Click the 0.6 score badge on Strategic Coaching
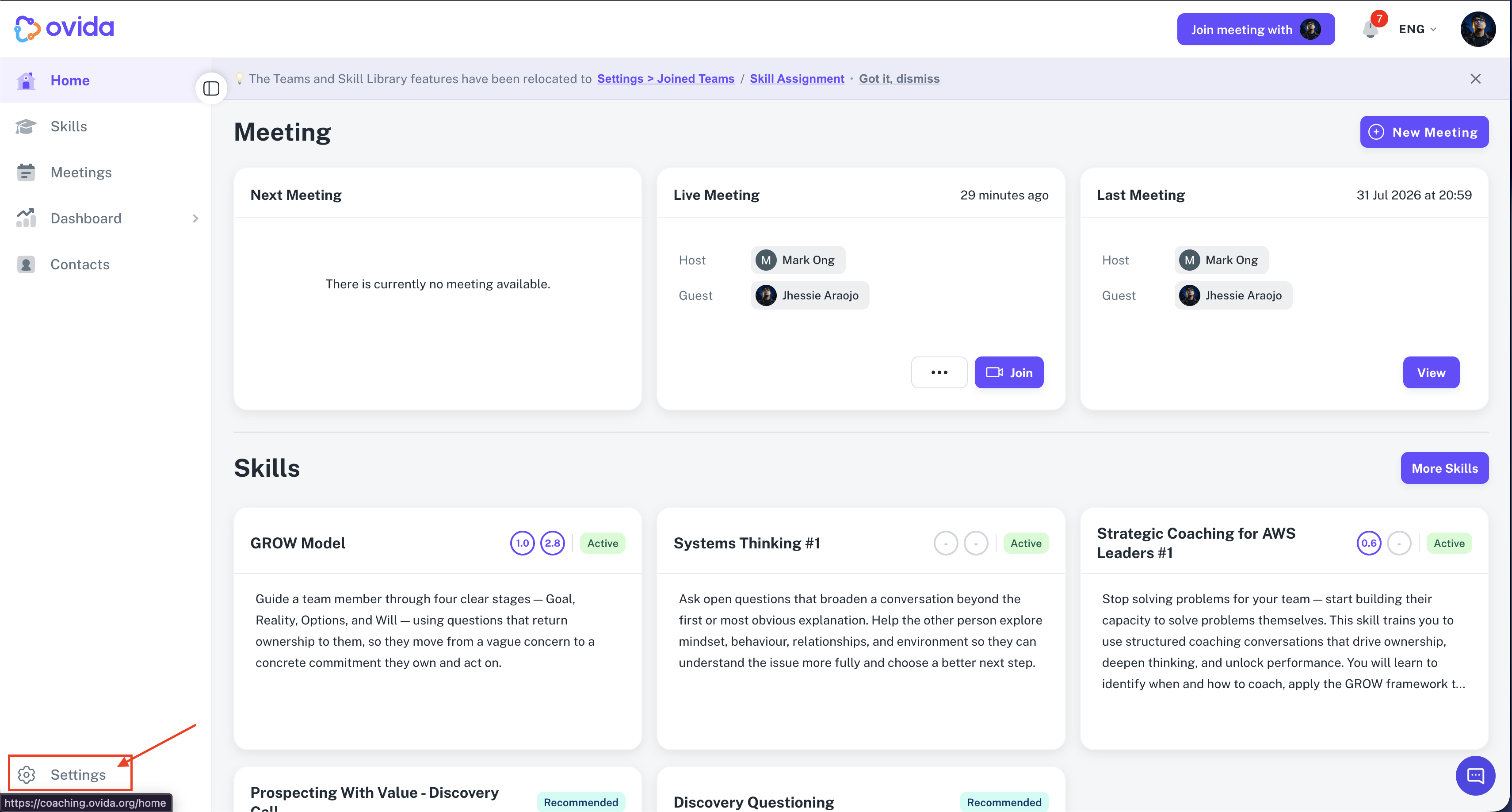 1369,543
